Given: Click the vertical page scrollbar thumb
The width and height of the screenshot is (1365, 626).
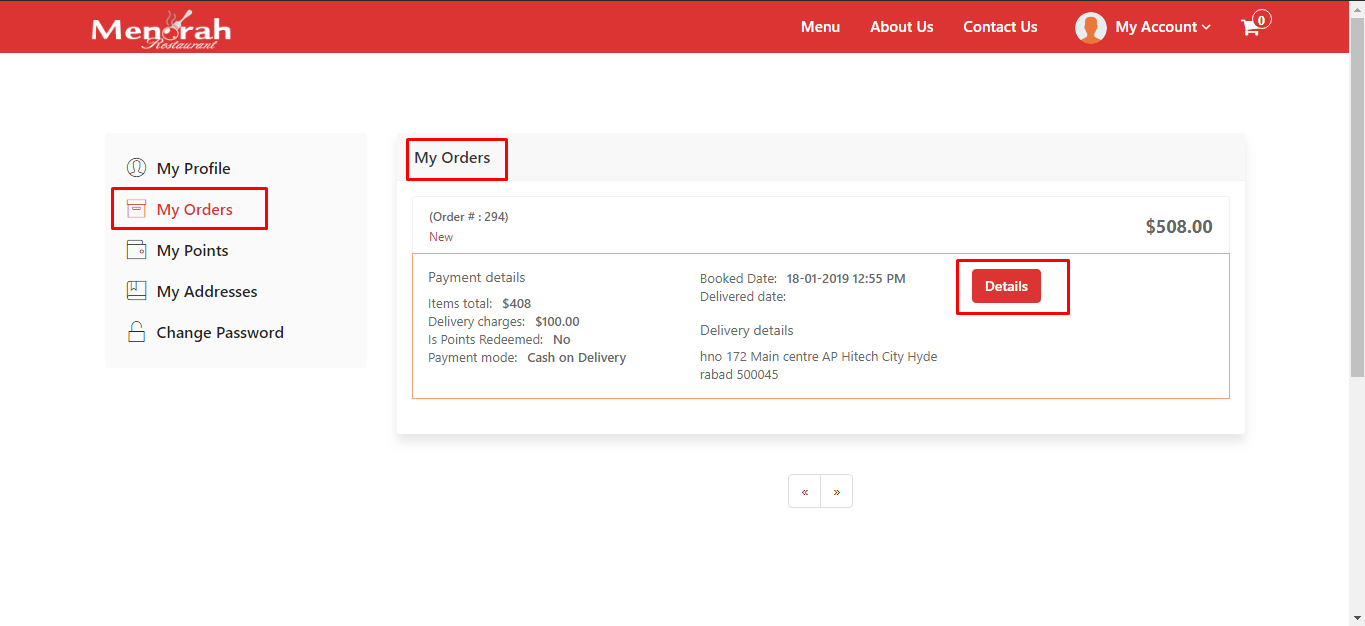Looking at the screenshot, I should click(1357, 200).
